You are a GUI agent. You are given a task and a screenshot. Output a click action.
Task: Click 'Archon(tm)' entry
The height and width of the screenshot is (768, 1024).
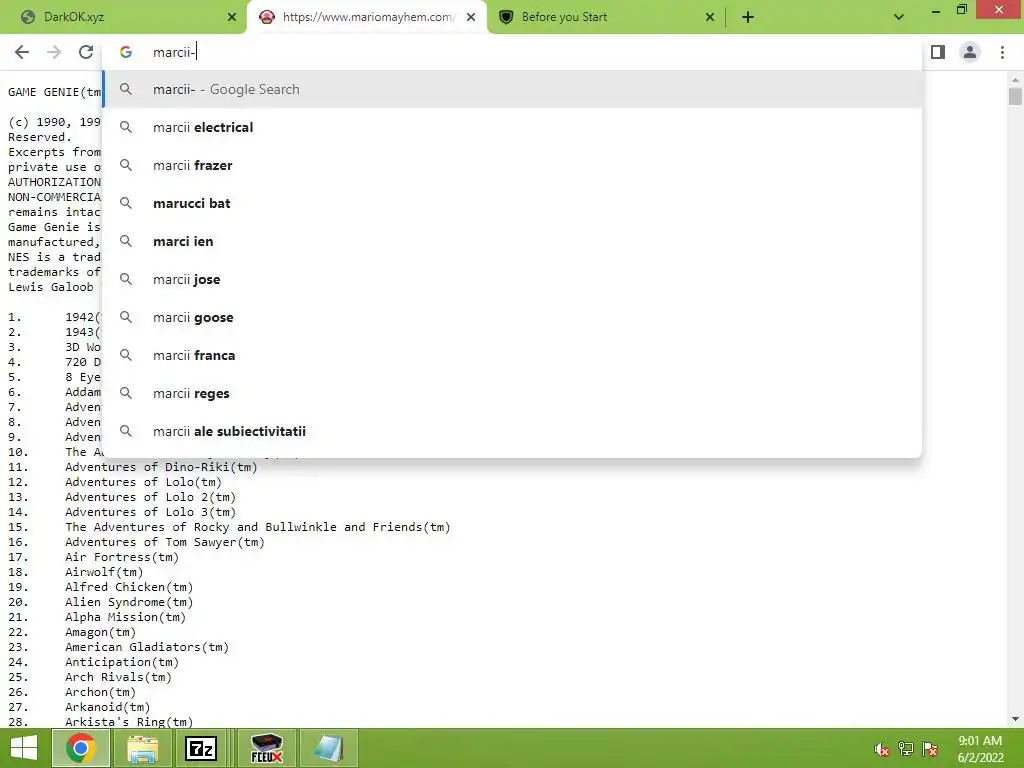coord(100,692)
